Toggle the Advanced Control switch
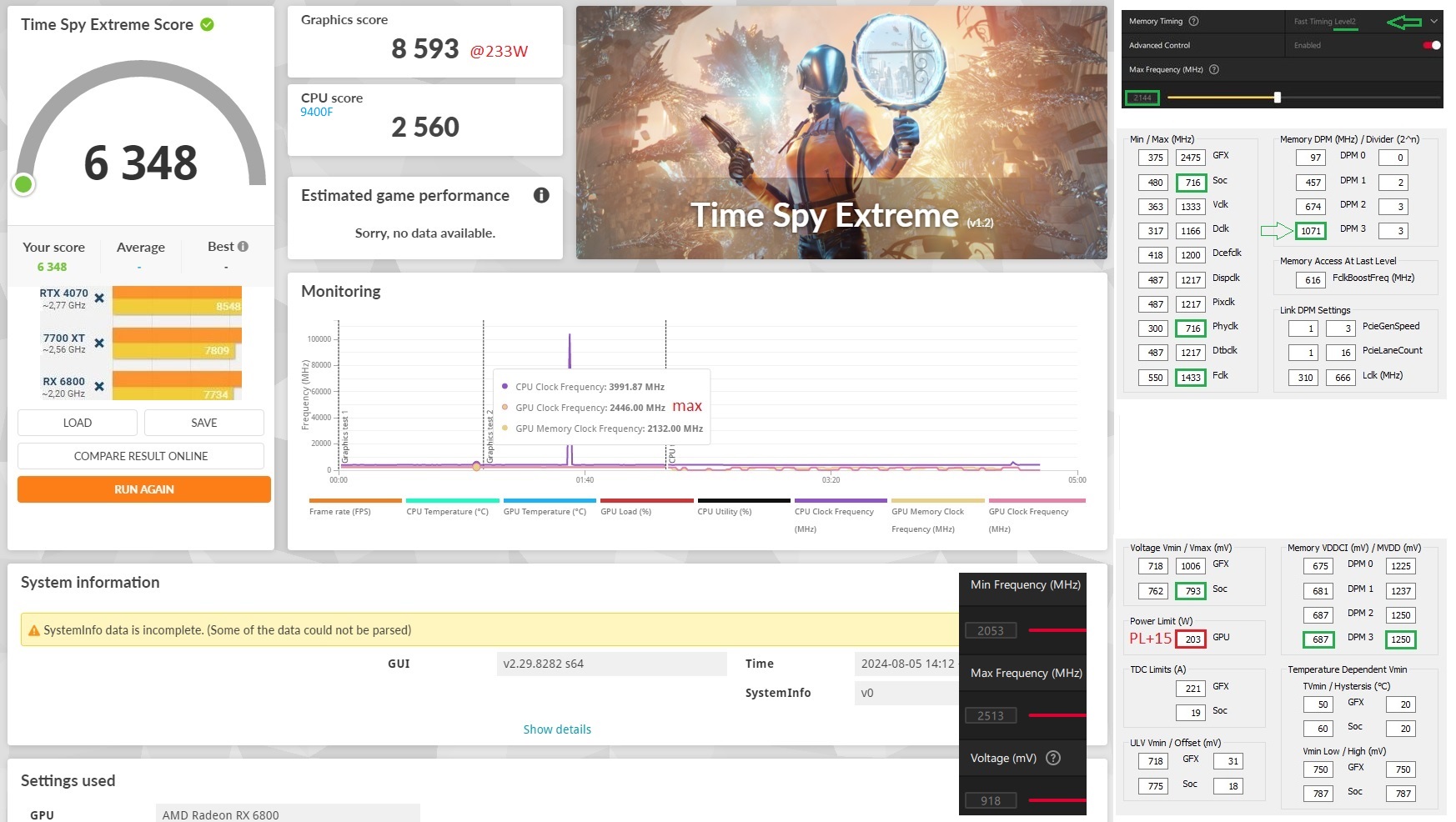Screen dimensions: 1456x822 [1432, 45]
